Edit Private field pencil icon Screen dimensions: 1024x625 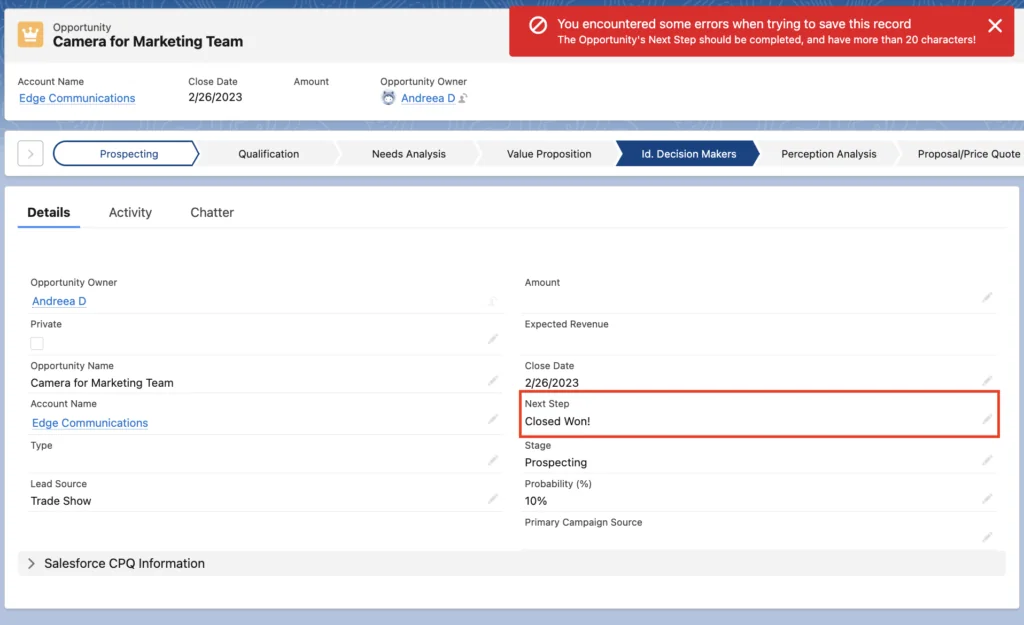coord(493,338)
